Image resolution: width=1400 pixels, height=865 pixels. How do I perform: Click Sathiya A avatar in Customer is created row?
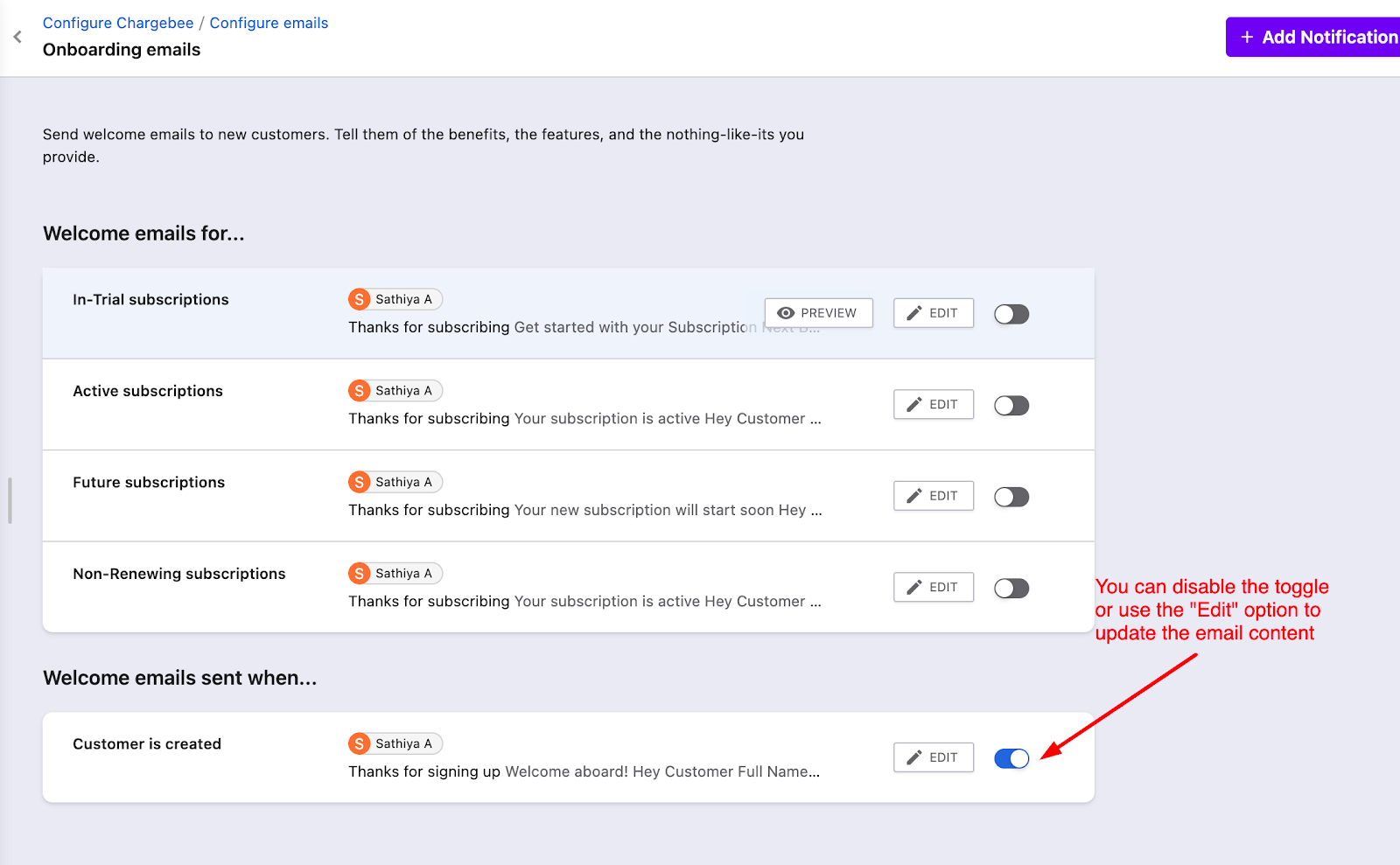(360, 743)
